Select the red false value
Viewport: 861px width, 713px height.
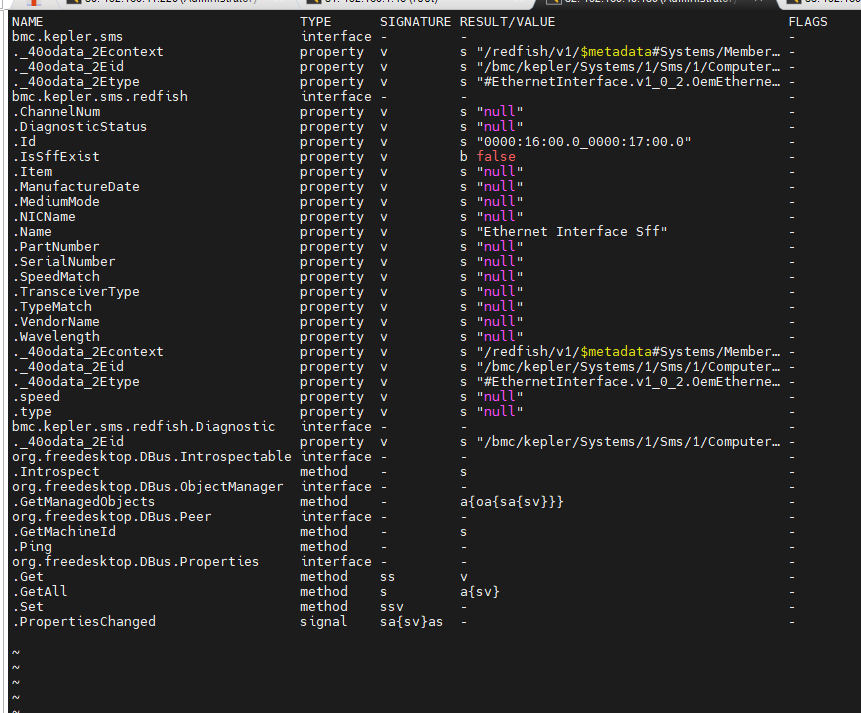coord(496,157)
